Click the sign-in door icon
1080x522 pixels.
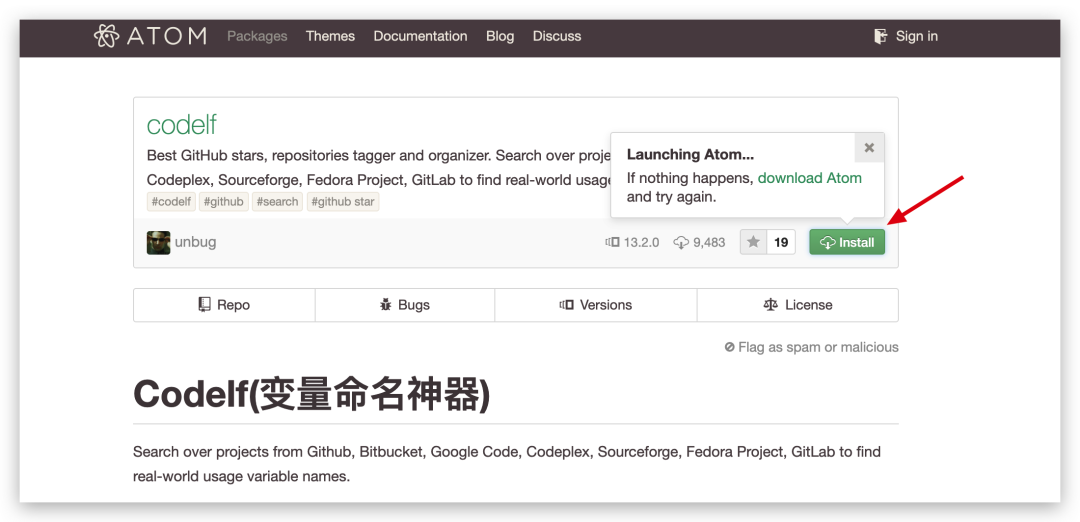pyautogui.click(x=880, y=36)
